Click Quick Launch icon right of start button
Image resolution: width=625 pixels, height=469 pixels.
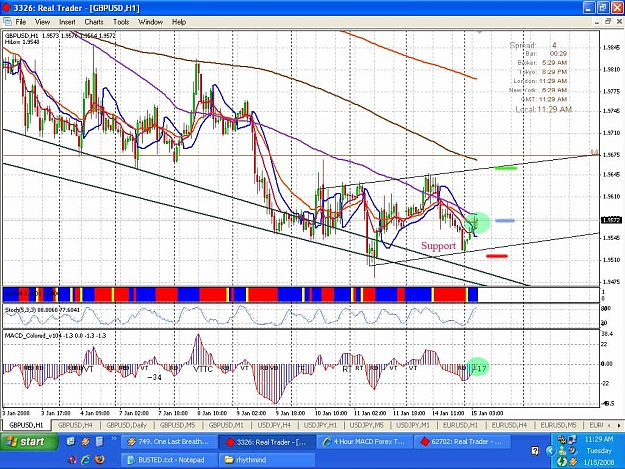71,441
